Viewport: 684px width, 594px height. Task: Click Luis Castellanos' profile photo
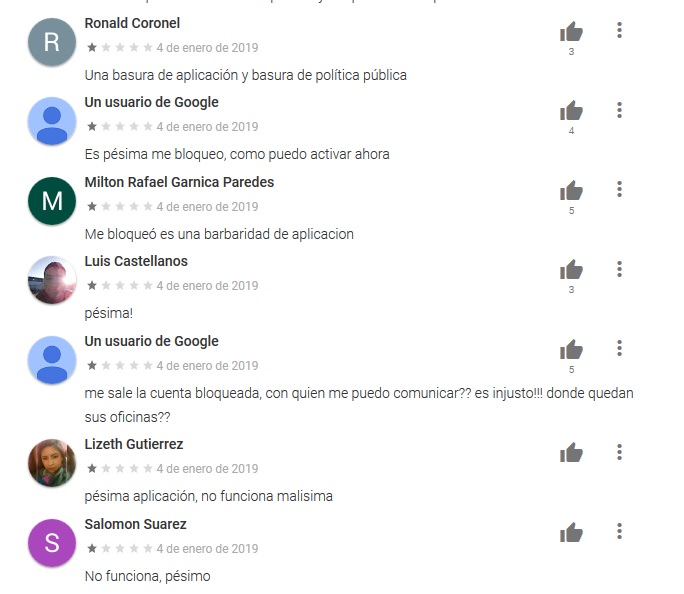tap(52, 280)
